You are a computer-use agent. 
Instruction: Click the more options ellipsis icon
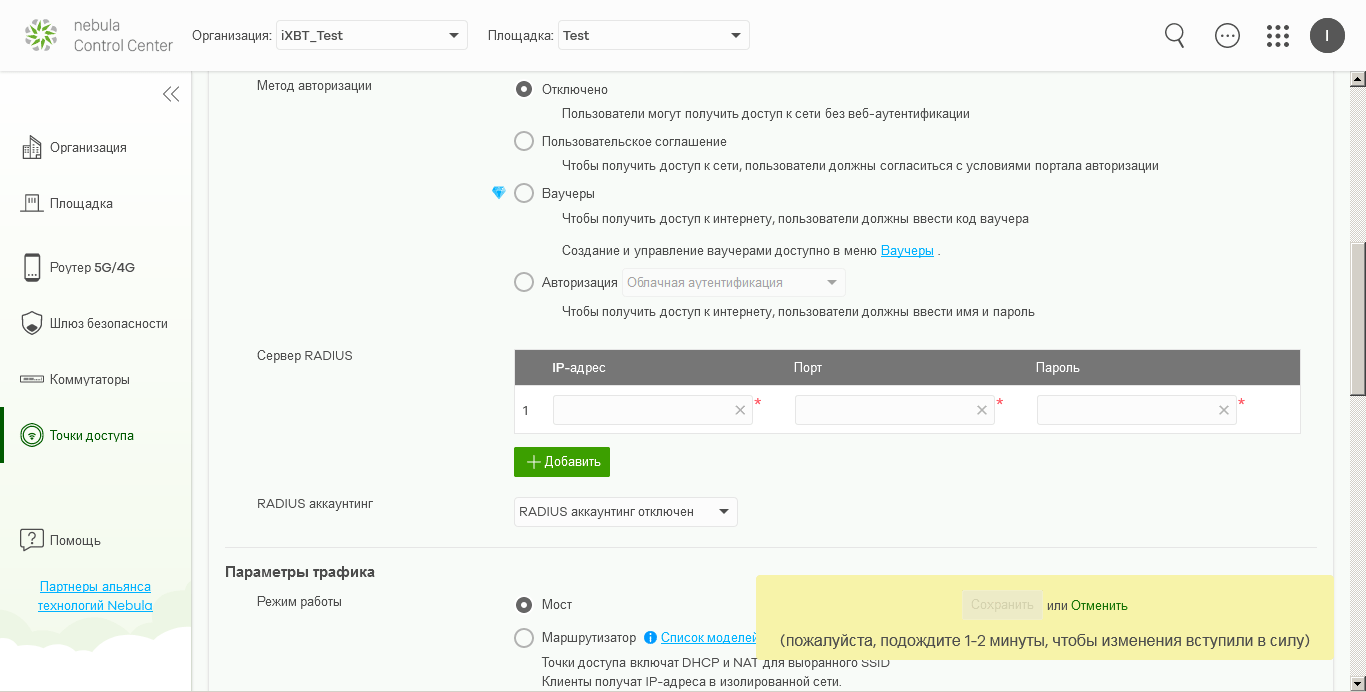(x=1227, y=35)
